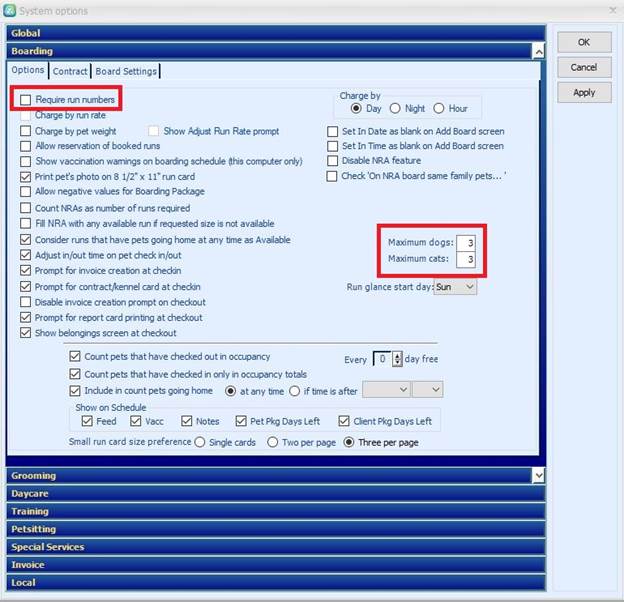The height and width of the screenshot is (602, 624).
Task: Open the Run glance start day dropdown
Action: pos(455,287)
